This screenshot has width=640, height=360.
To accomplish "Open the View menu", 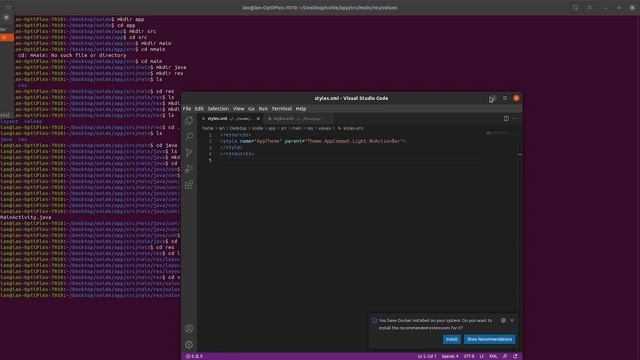I will [238, 109].
